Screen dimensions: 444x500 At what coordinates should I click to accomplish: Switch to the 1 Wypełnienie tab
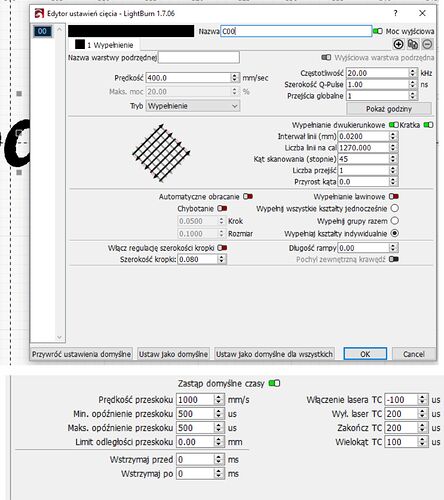[104, 45]
